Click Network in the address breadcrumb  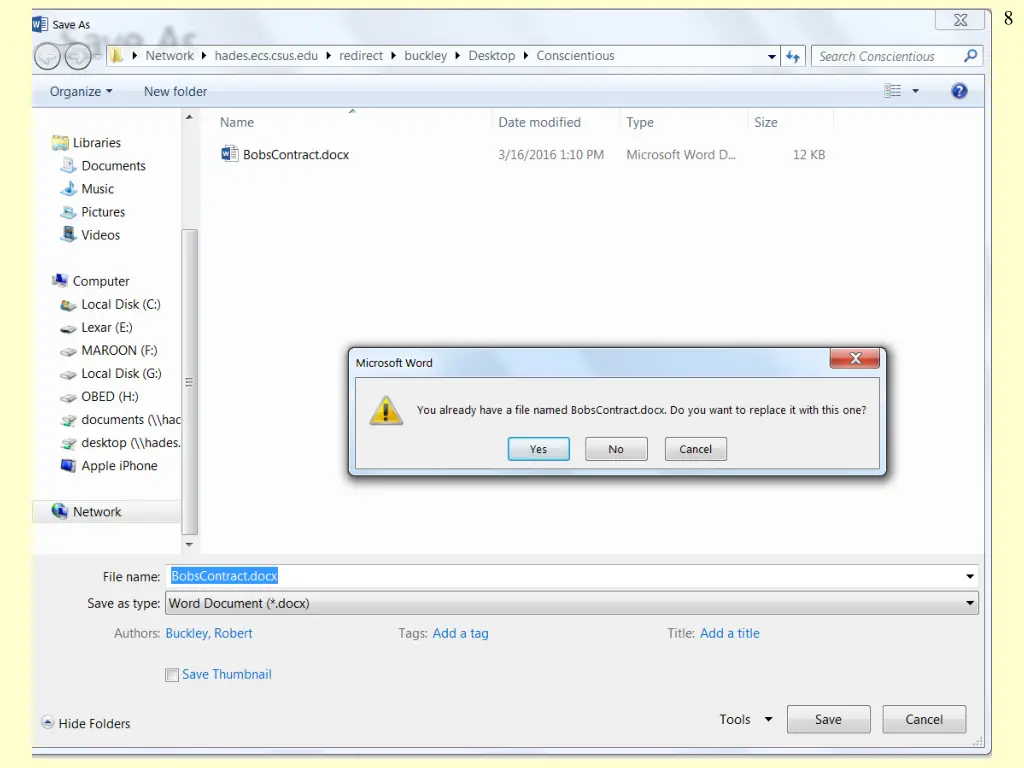[169, 56]
